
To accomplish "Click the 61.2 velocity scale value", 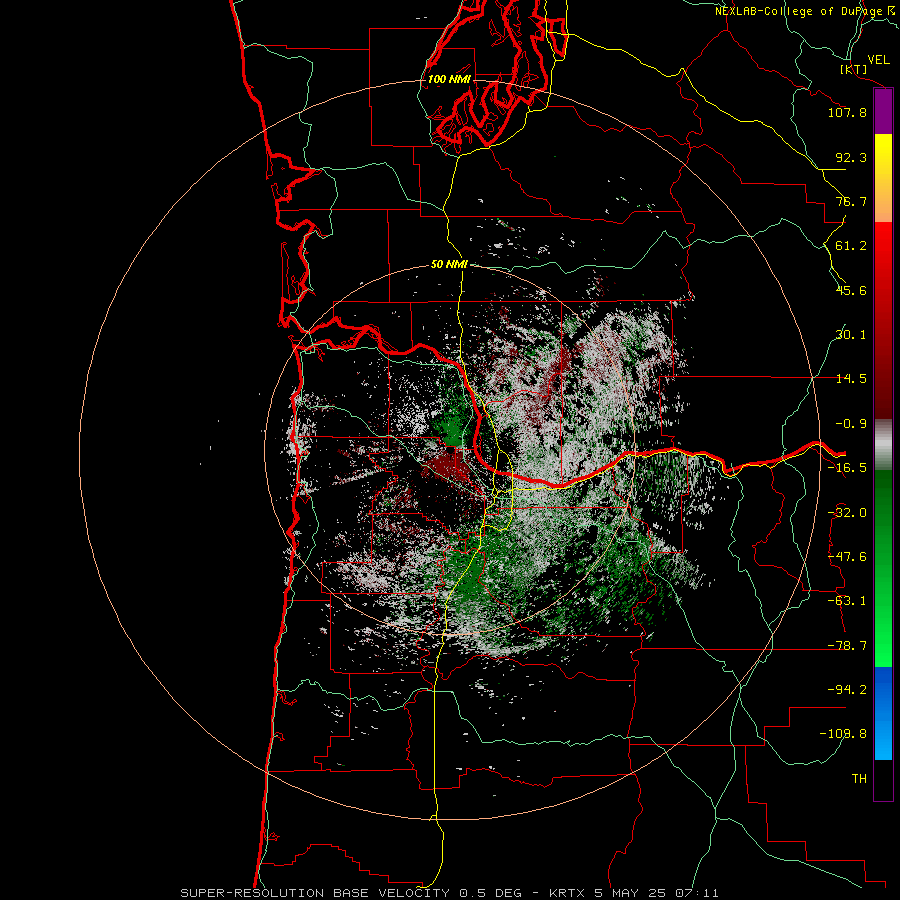I will point(851,246).
